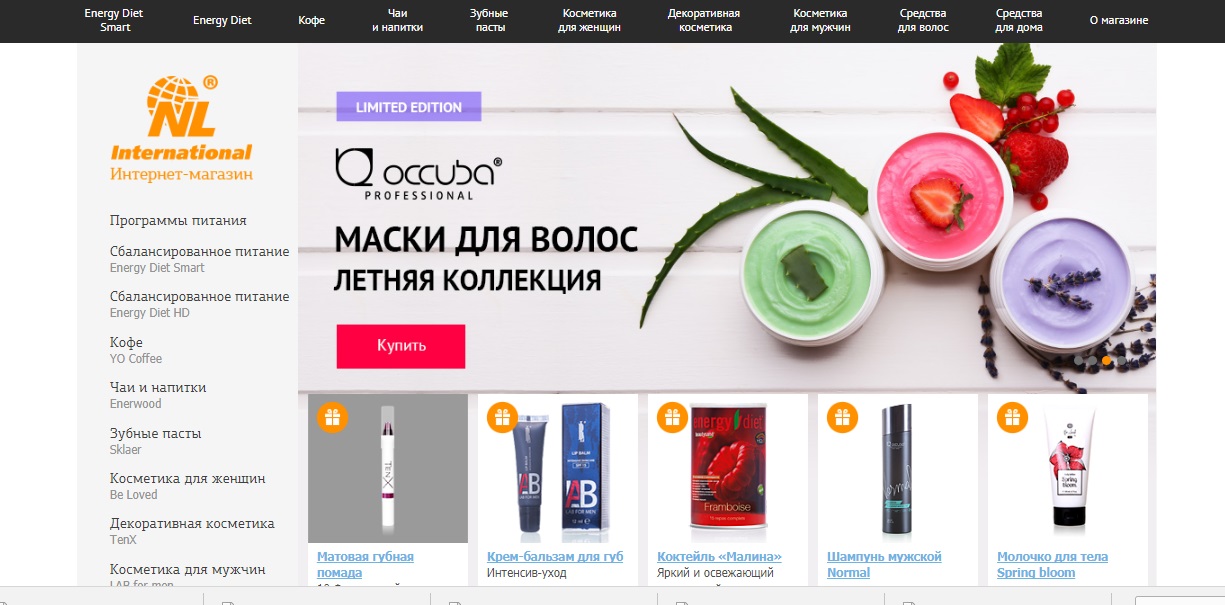Select the active orange carousel dot
1225x605 pixels.
(x=1107, y=360)
